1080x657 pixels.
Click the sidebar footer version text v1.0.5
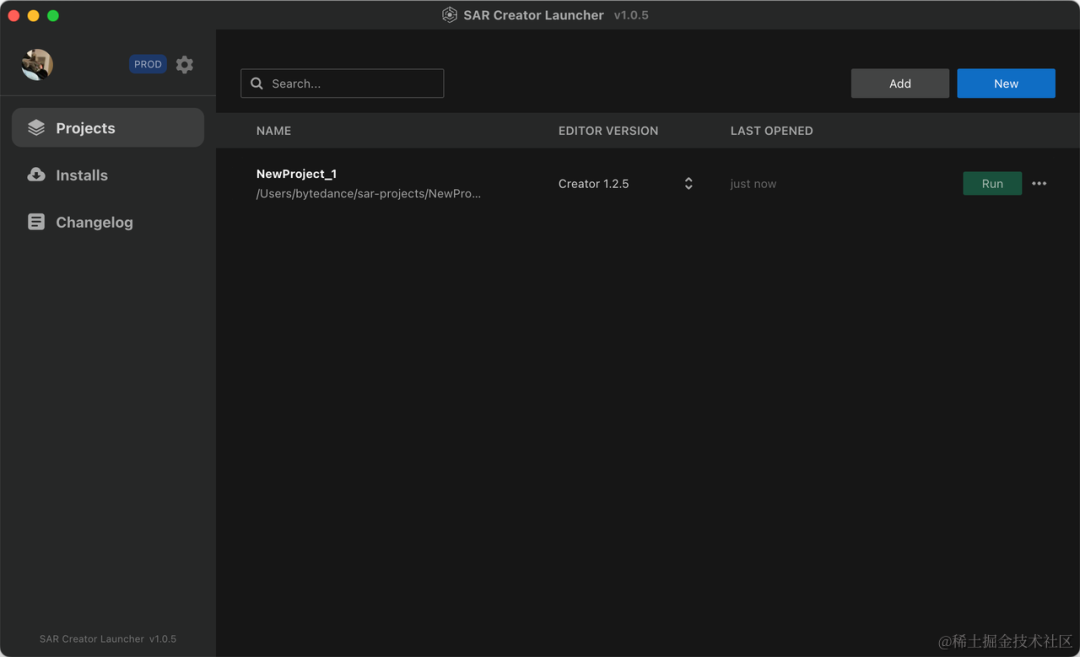(x=163, y=639)
